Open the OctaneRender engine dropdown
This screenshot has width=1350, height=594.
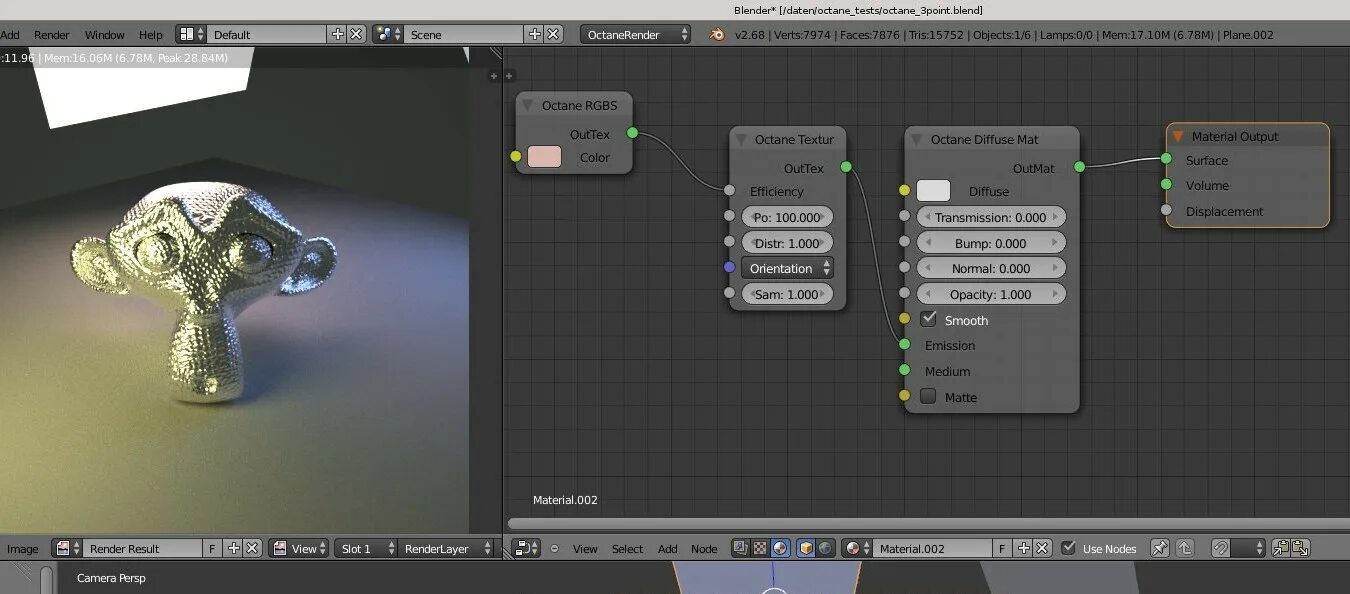click(636, 34)
